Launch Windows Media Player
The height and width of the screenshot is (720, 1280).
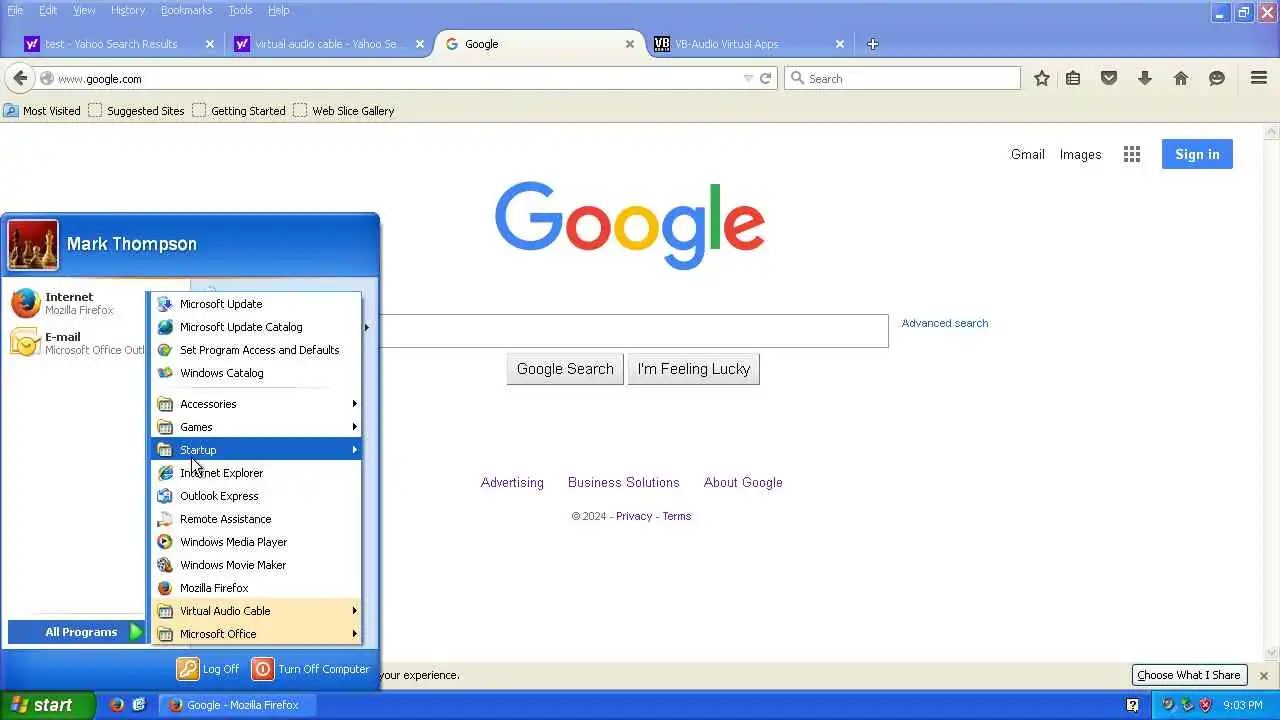256,542
